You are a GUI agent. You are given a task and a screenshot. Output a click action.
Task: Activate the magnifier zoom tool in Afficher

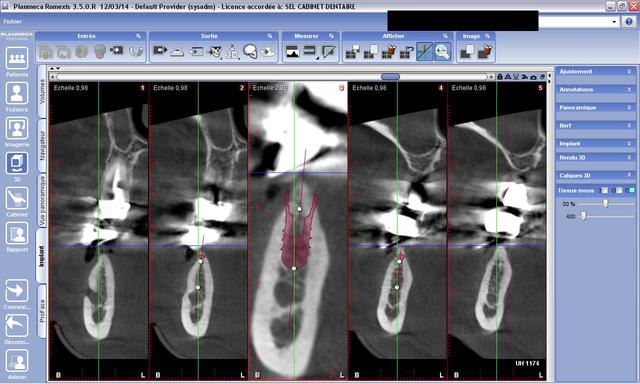tap(442, 51)
